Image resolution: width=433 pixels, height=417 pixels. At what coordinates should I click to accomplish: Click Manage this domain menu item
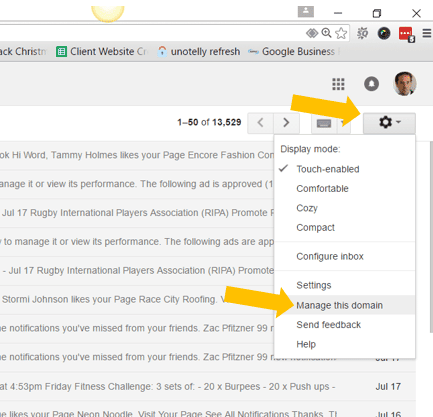point(345,305)
